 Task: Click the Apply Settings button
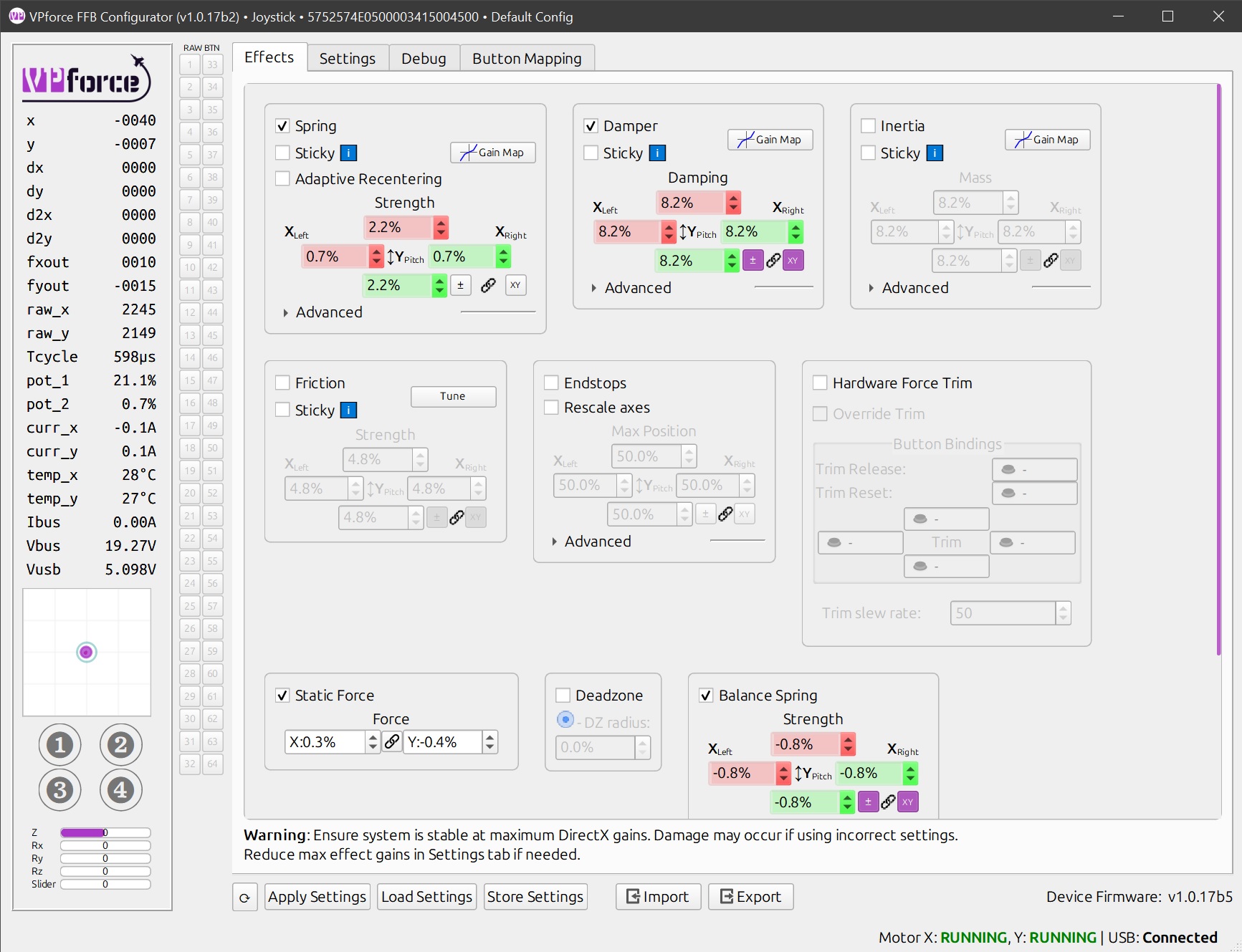click(317, 897)
